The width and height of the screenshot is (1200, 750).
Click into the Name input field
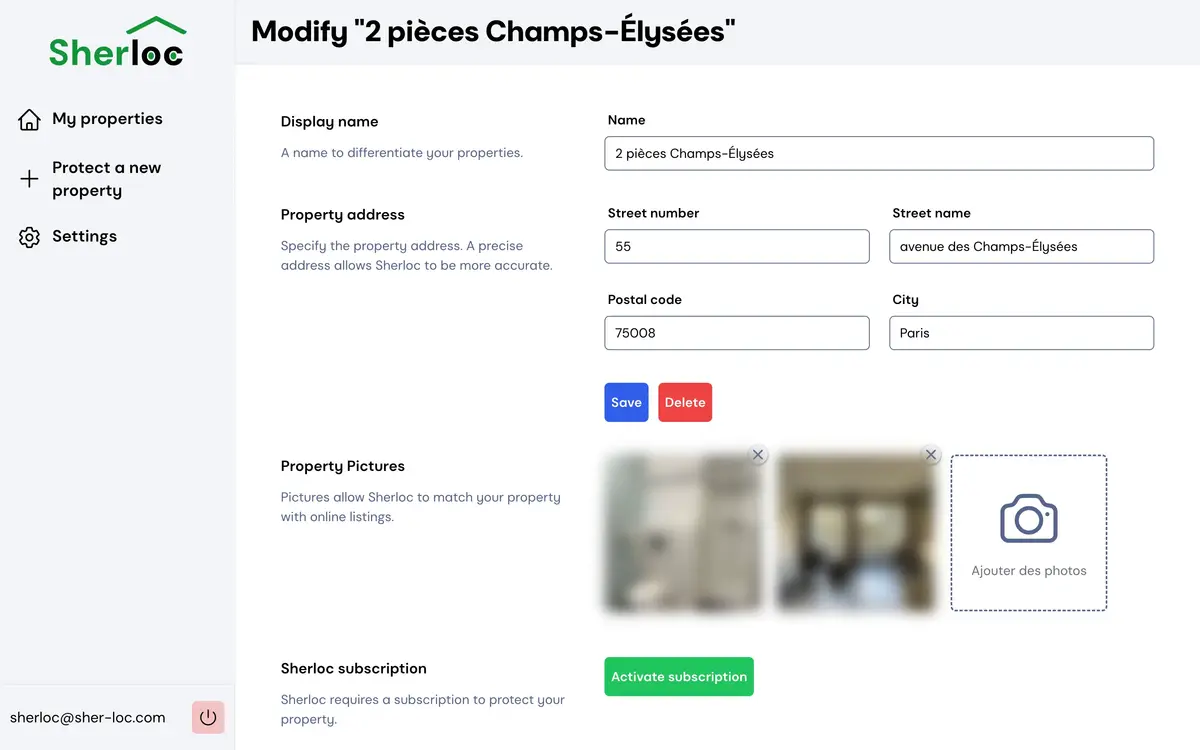tap(879, 153)
